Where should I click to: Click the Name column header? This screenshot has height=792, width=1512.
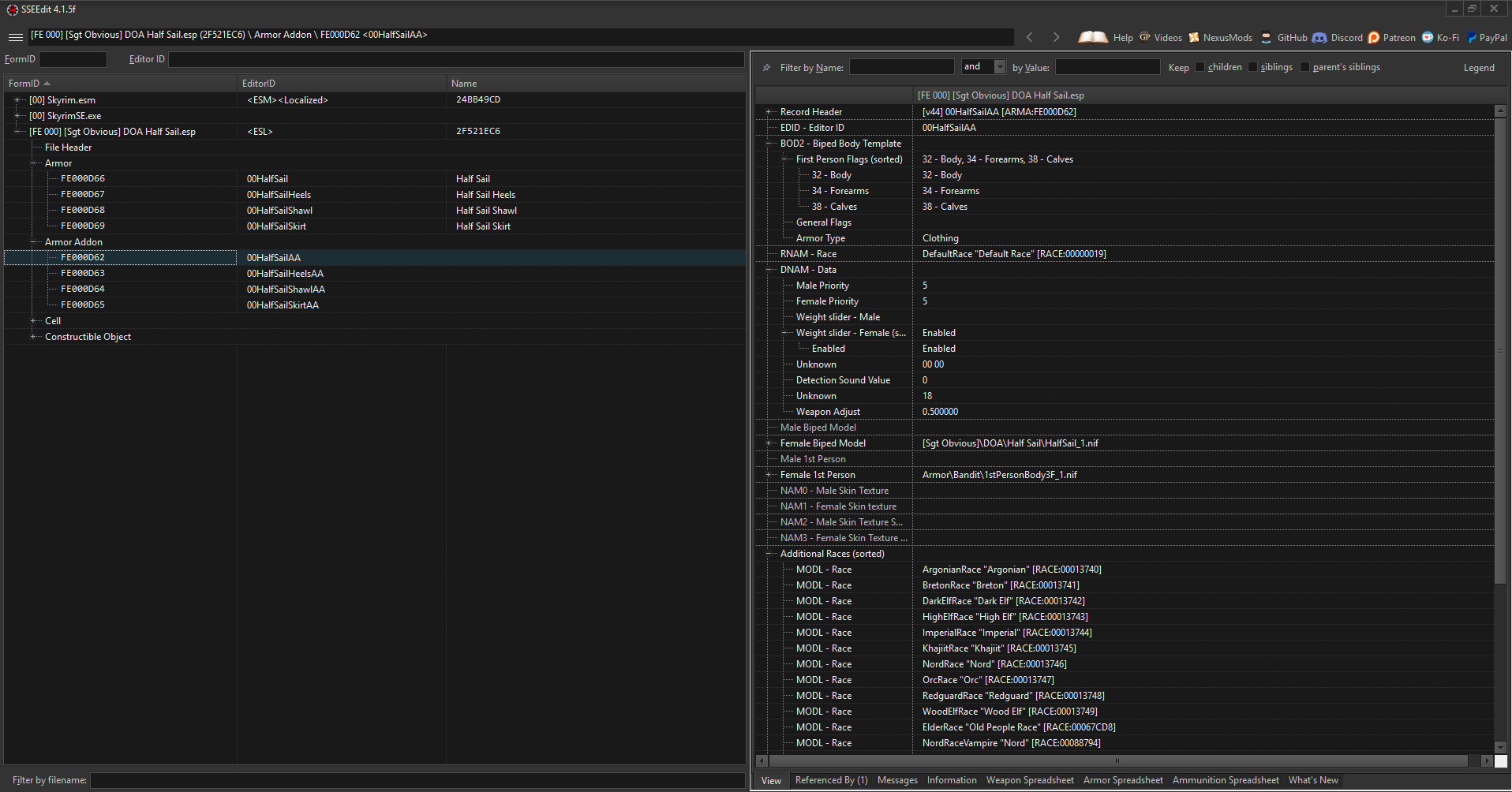click(596, 84)
